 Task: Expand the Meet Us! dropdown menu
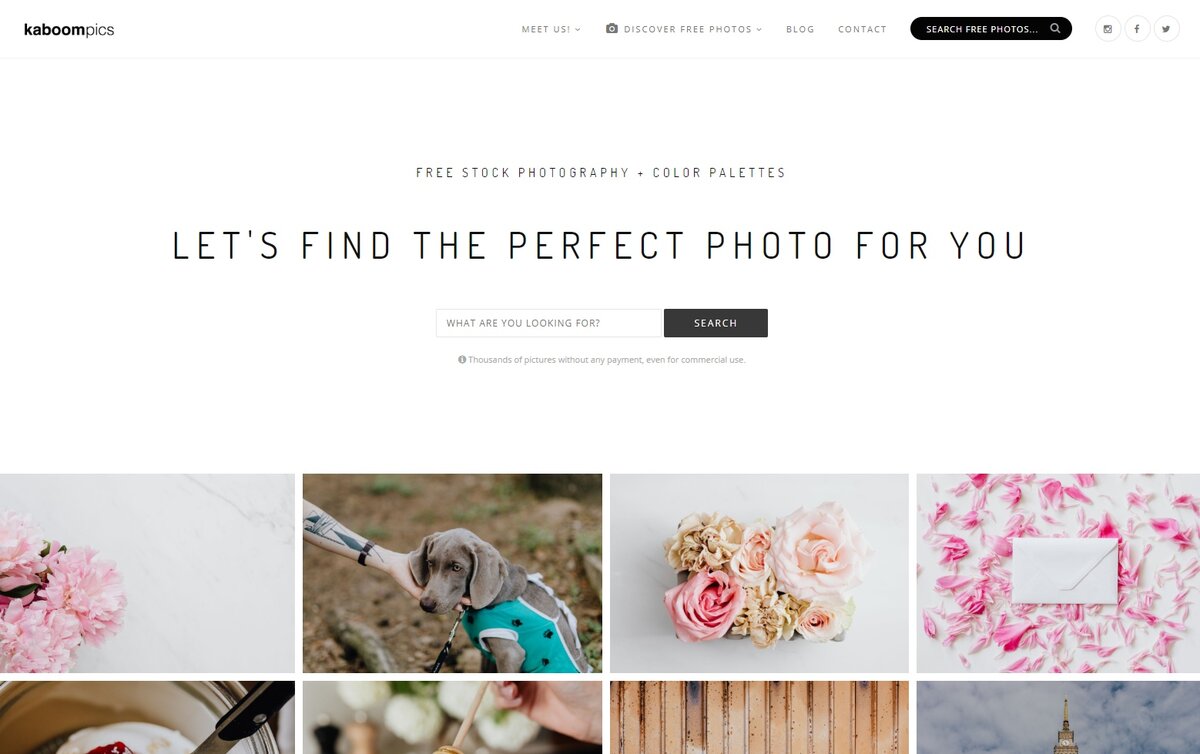(551, 29)
